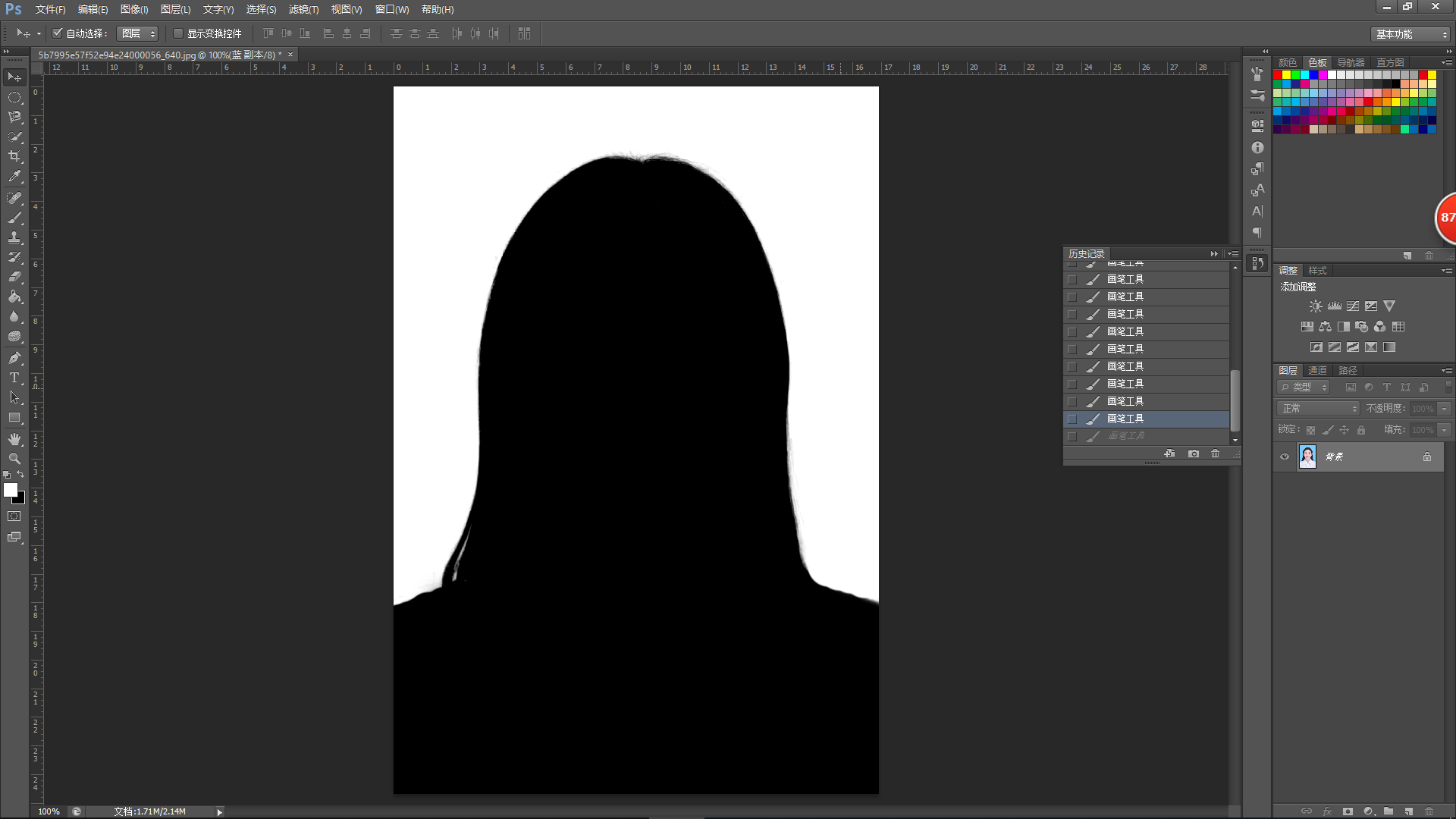1456x819 pixels.
Task: Open the 滤镜(T) menu
Action: [x=303, y=9]
